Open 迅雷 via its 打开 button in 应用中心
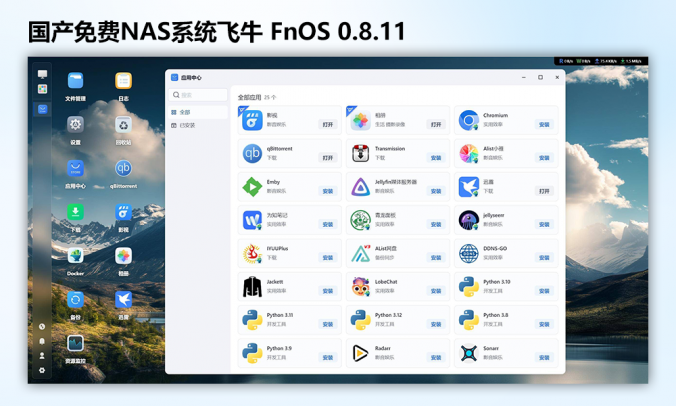Image resolution: width=676 pixels, height=406 pixels. (544, 191)
